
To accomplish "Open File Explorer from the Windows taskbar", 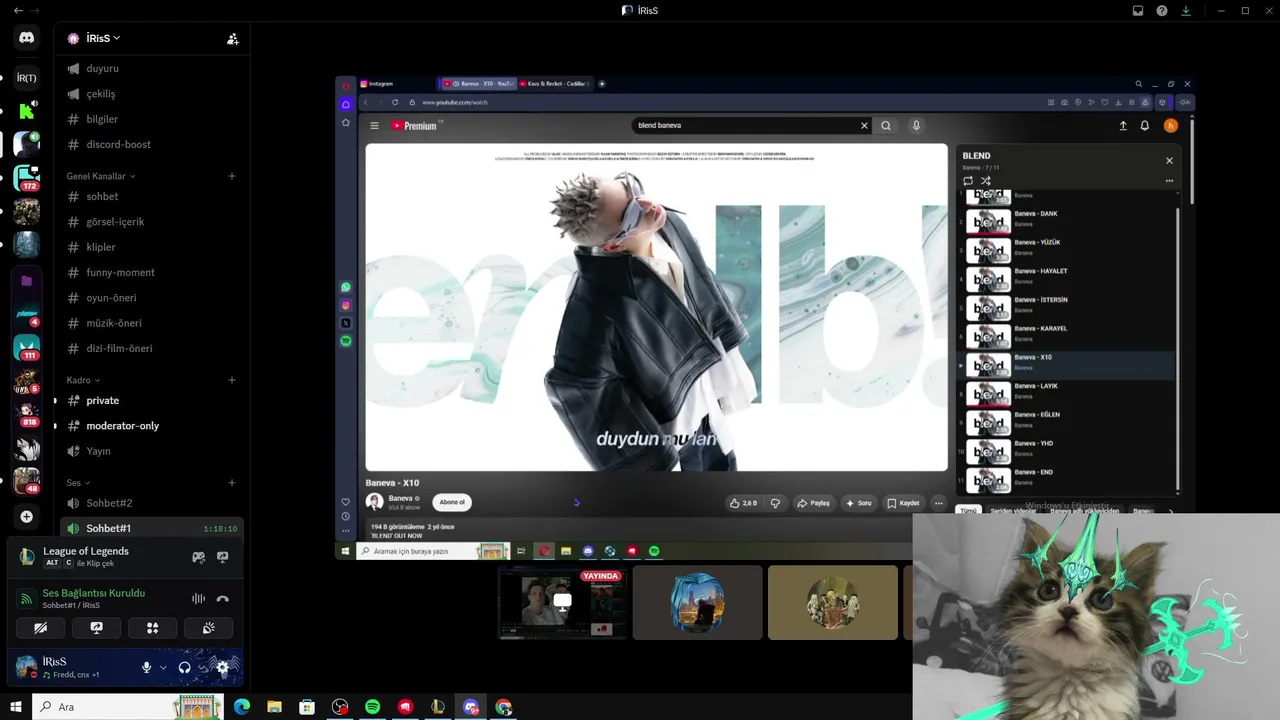I will (x=274, y=707).
